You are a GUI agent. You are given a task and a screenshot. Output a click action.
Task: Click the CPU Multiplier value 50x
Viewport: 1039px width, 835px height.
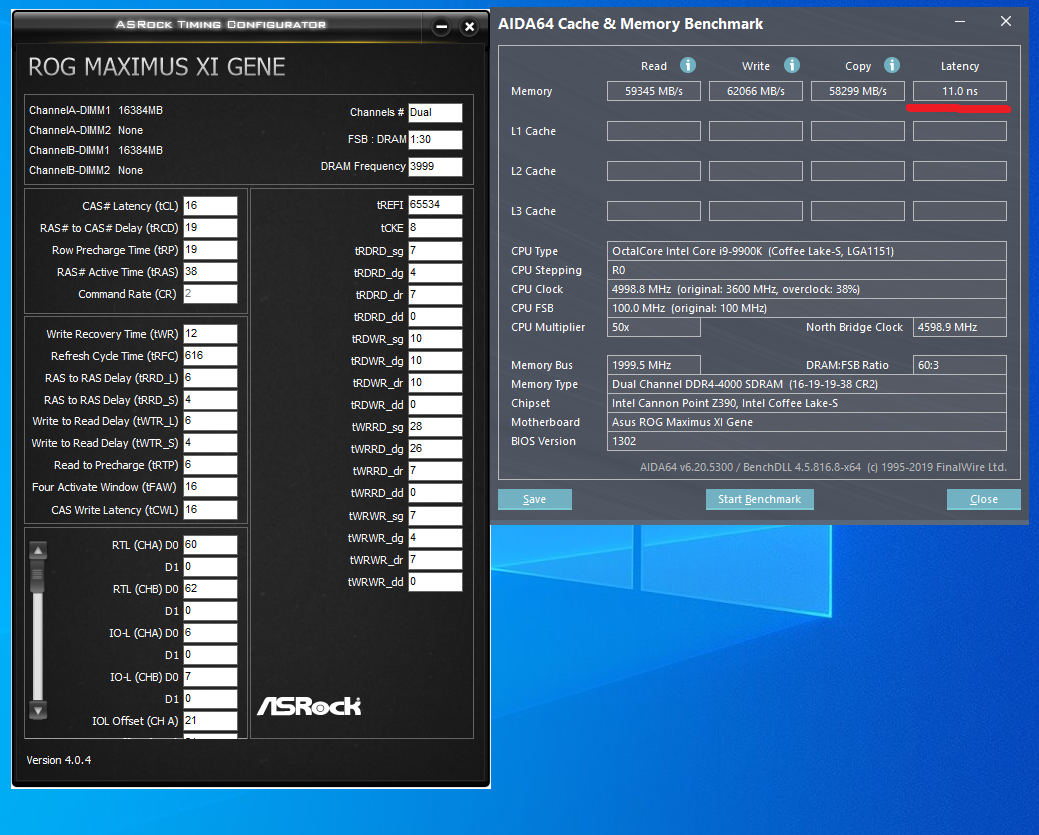click(653, 327)
